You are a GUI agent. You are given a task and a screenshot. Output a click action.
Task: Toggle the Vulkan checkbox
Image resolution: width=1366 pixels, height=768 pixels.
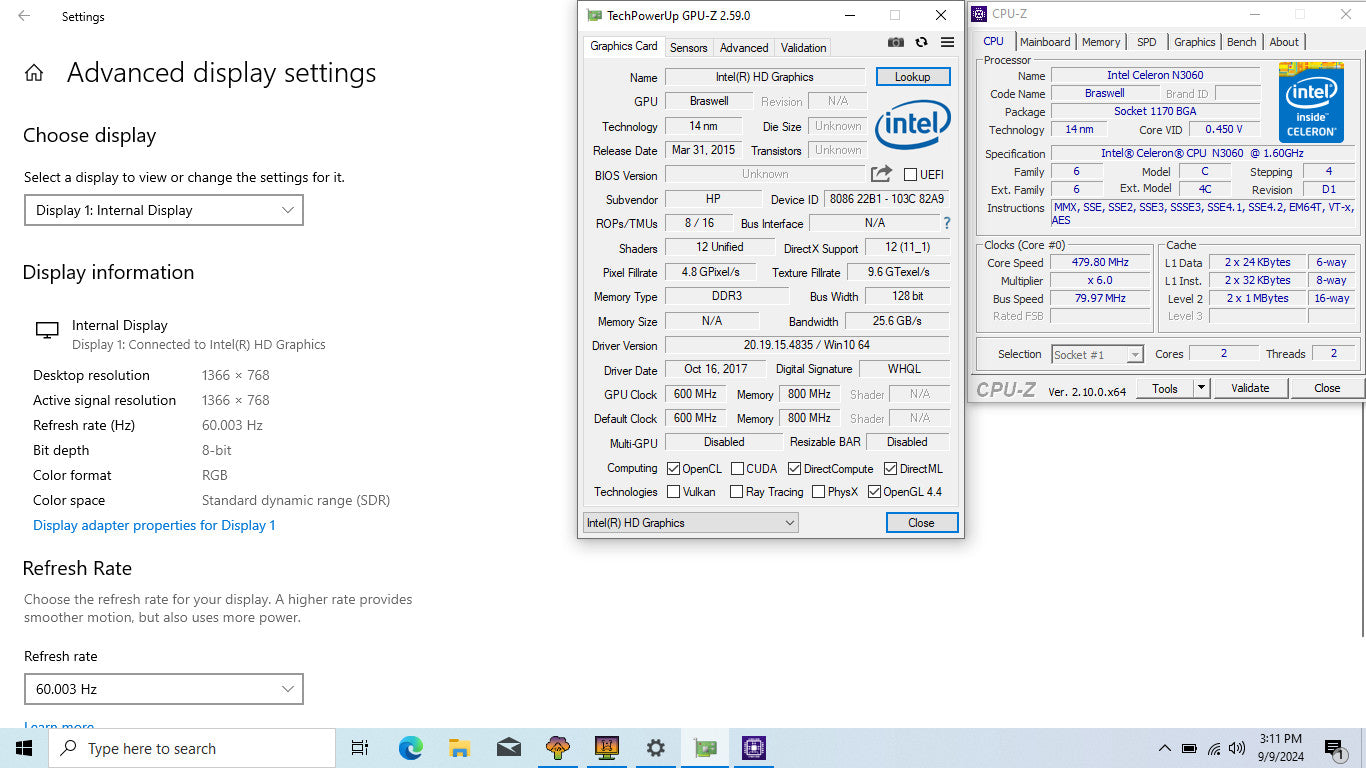(673, 492)
